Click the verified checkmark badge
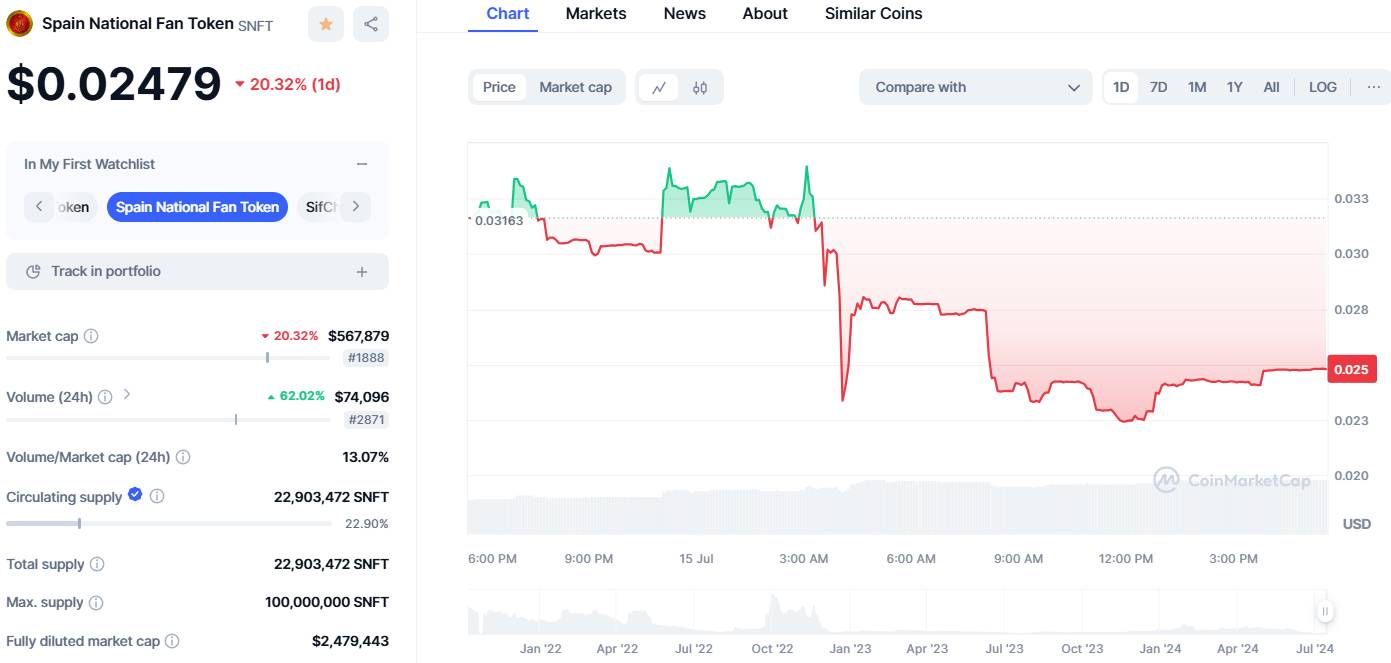 [x=135, y=495]
